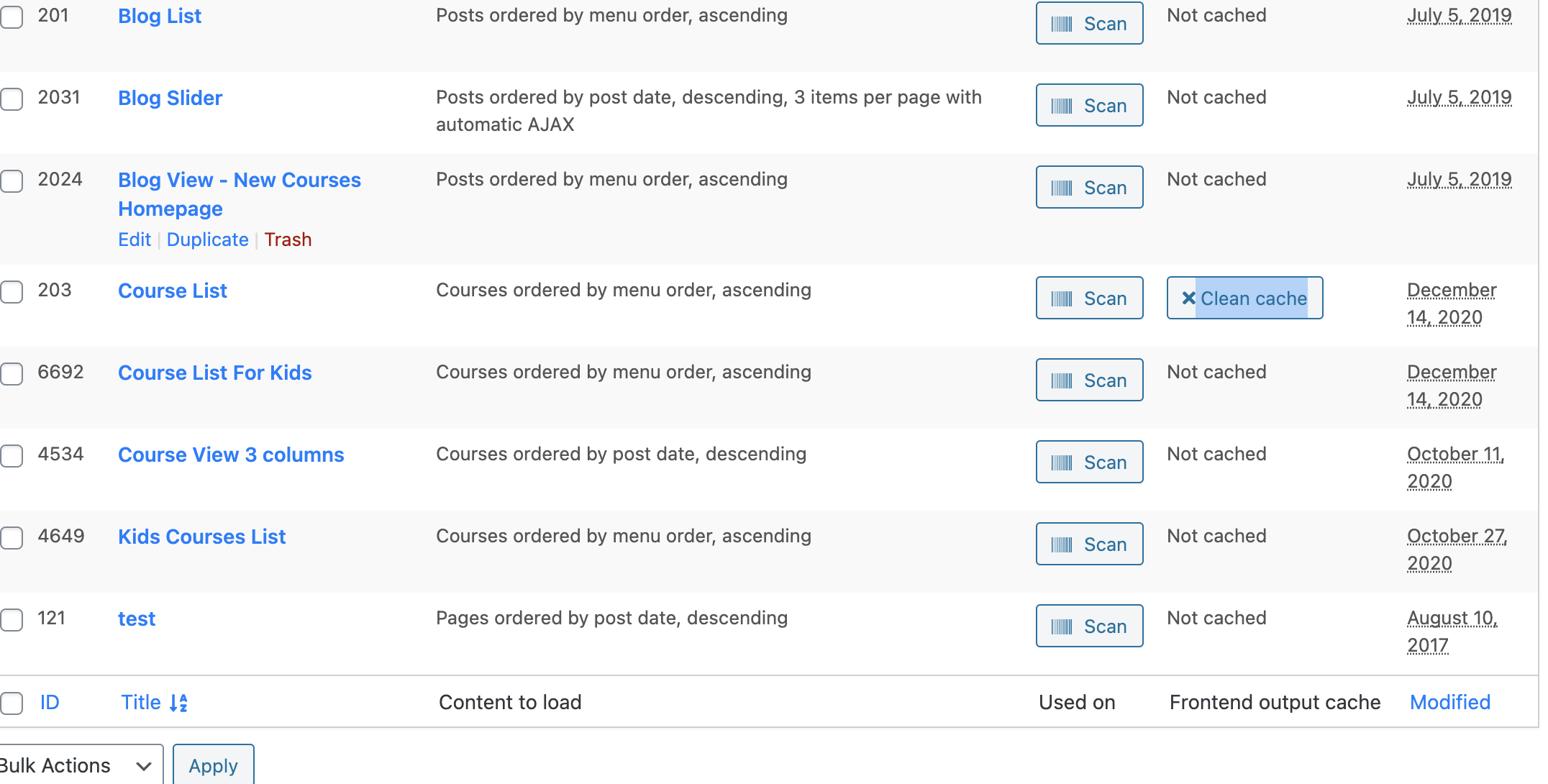Viewport: 1548px width, 784px height.
Task: Click the barcode scan icon for Blog List
Action: point(1062,24)
